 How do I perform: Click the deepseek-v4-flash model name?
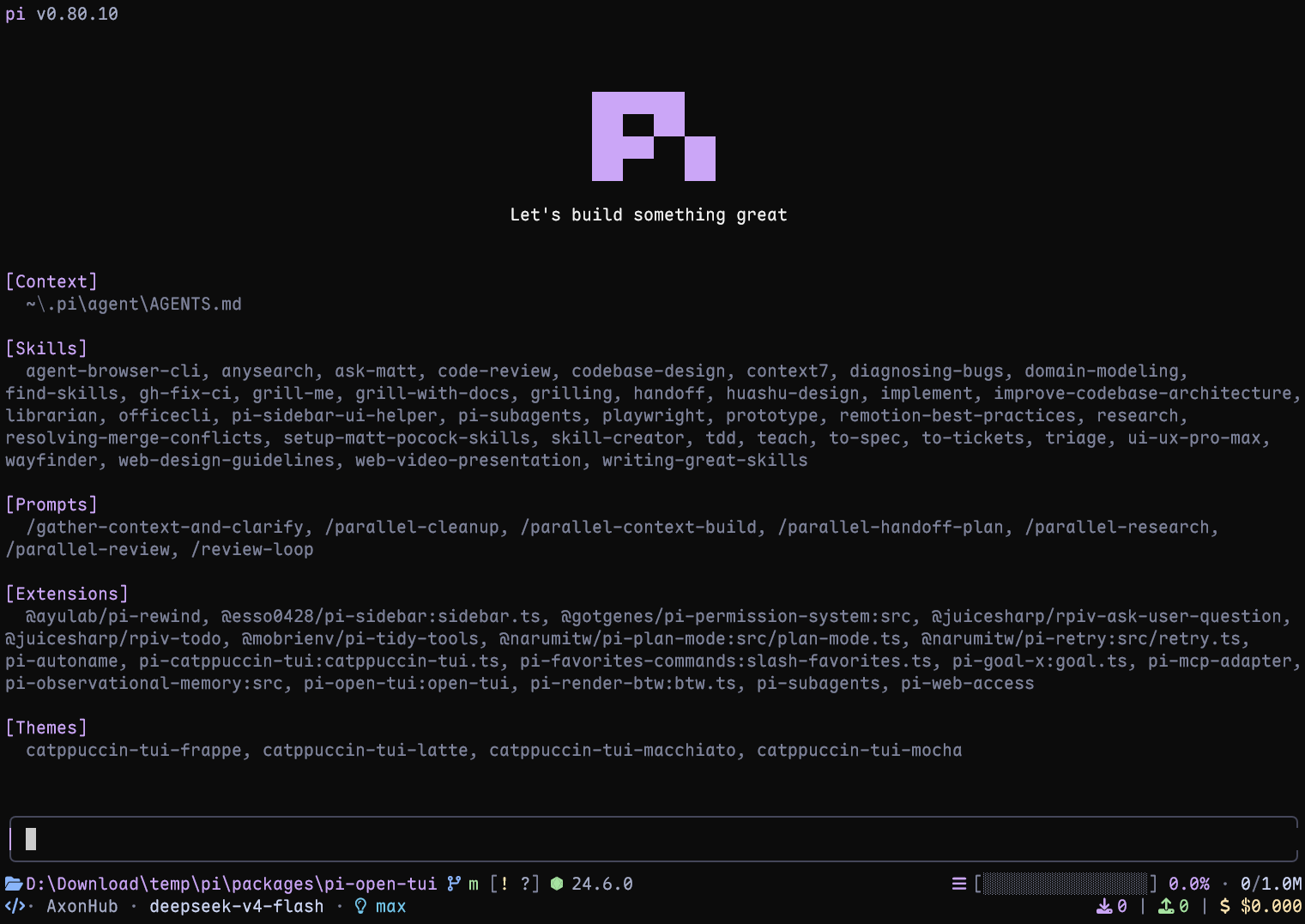(x=237, y=906)
